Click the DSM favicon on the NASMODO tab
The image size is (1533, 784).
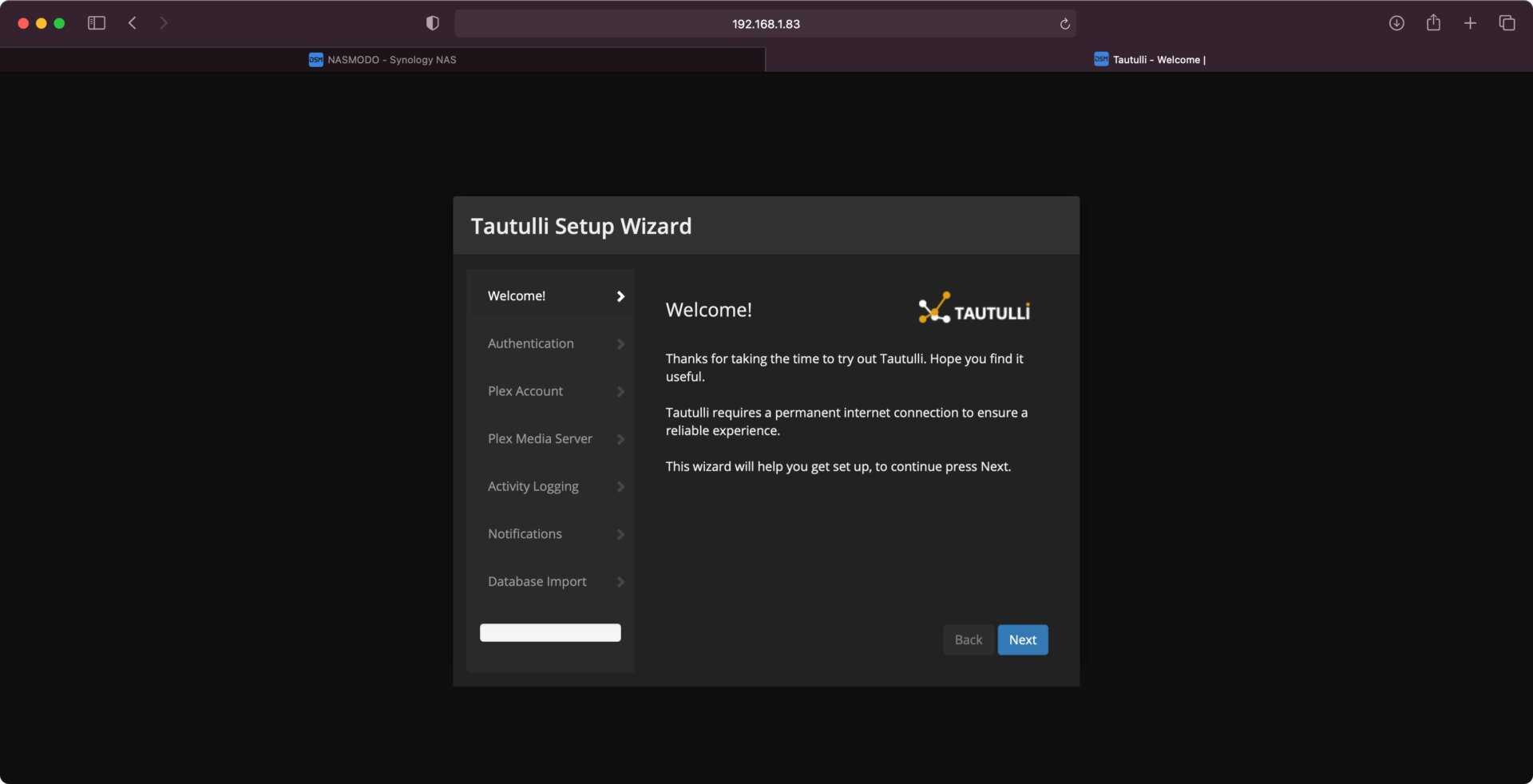315,59
